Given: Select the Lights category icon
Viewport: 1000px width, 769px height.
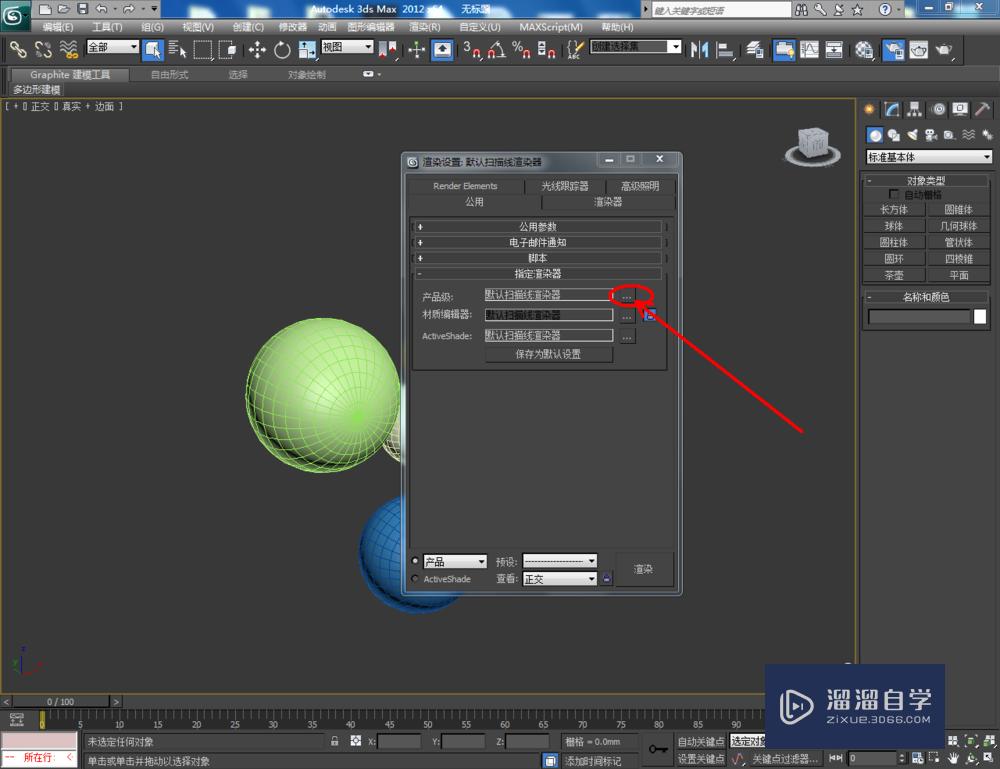Looking at the screenshot, I should coord(912,135).
